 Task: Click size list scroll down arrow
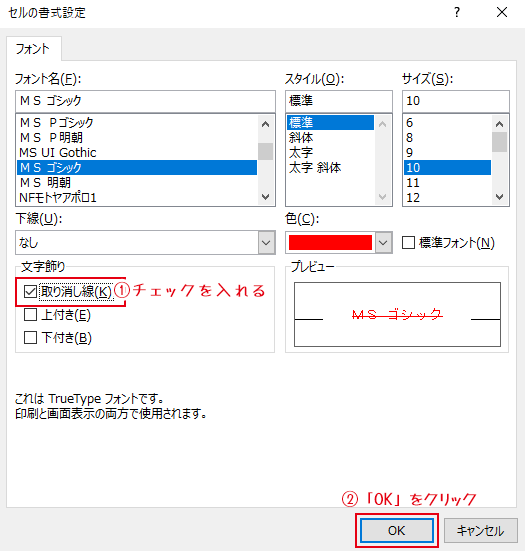[x=499, y=197]
